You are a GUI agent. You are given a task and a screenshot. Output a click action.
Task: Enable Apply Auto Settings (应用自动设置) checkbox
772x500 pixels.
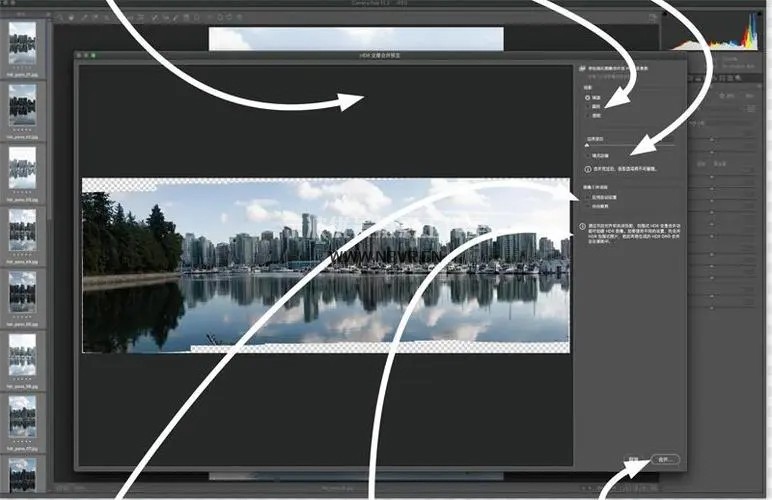click(x=587, y=198)
